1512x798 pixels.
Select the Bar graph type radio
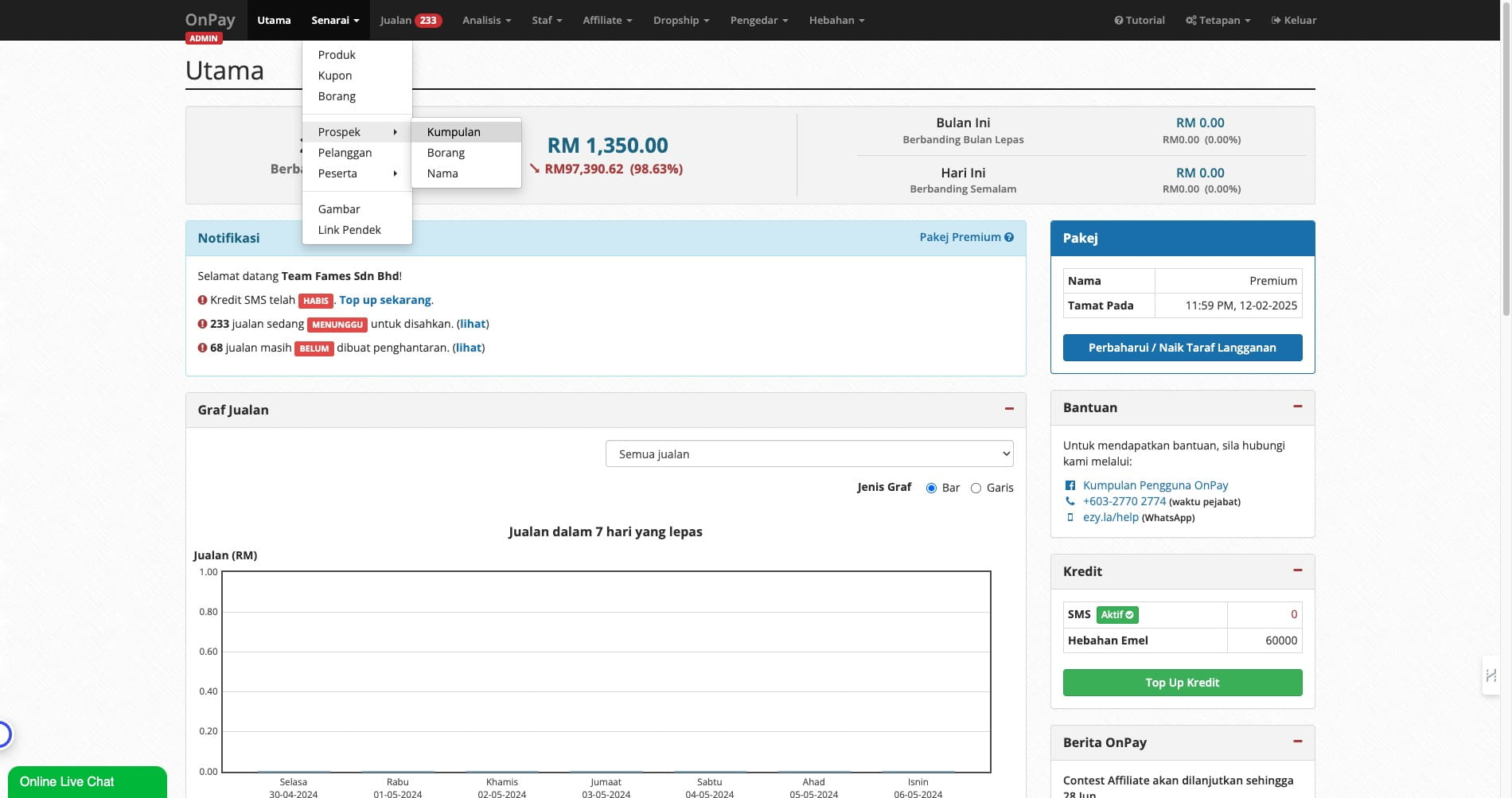point(931,488)
